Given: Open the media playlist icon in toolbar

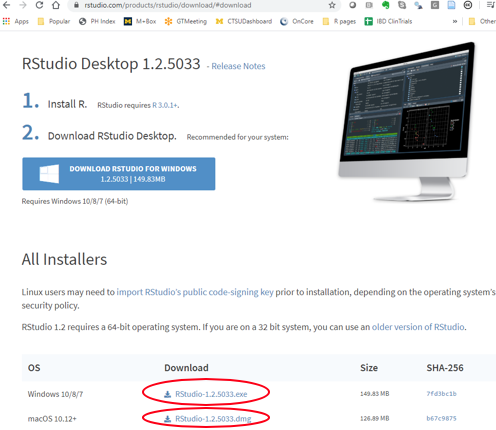Looking at the screenshot, I should coord(490,5).
